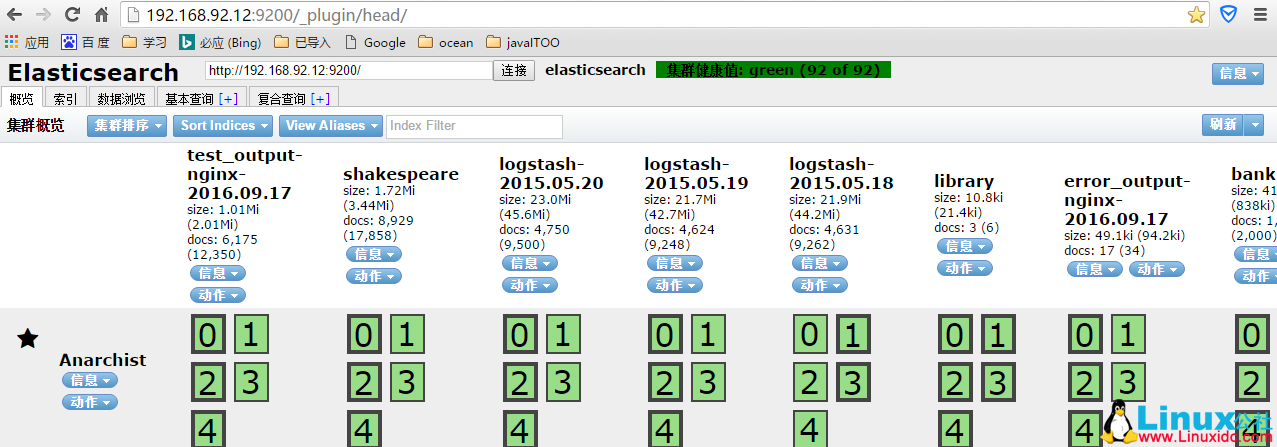The height and width of the screenshot is (447, 1277).
Task: Open the Sort Indices dropdown
Action: click(x=222, y=125)
